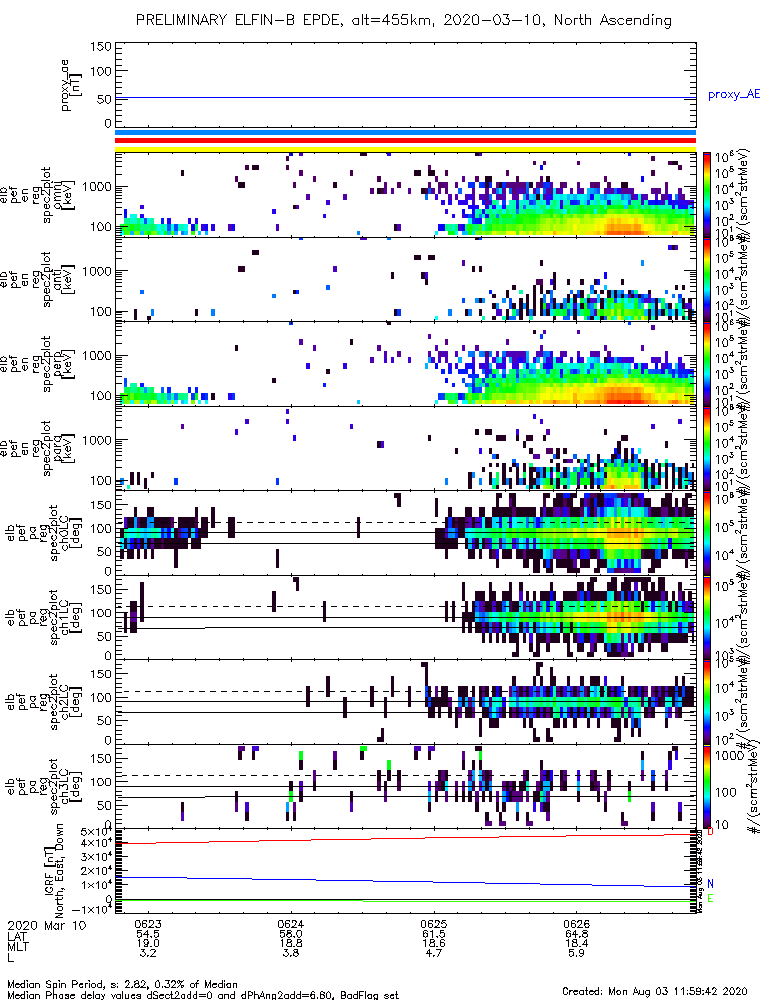Click the ch3LC [deg] axis label
Viewport: 775px width, 1000px height.
click(x=70, y=786)
